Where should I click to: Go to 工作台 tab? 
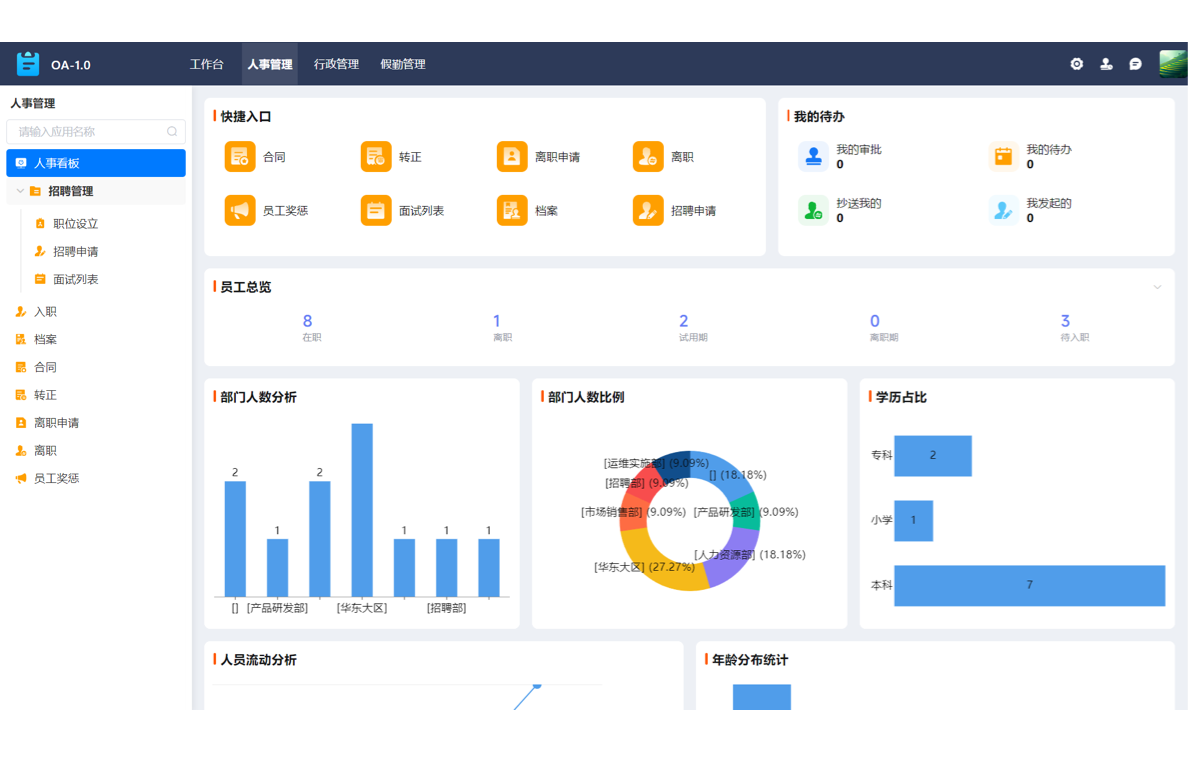point(207,64)
